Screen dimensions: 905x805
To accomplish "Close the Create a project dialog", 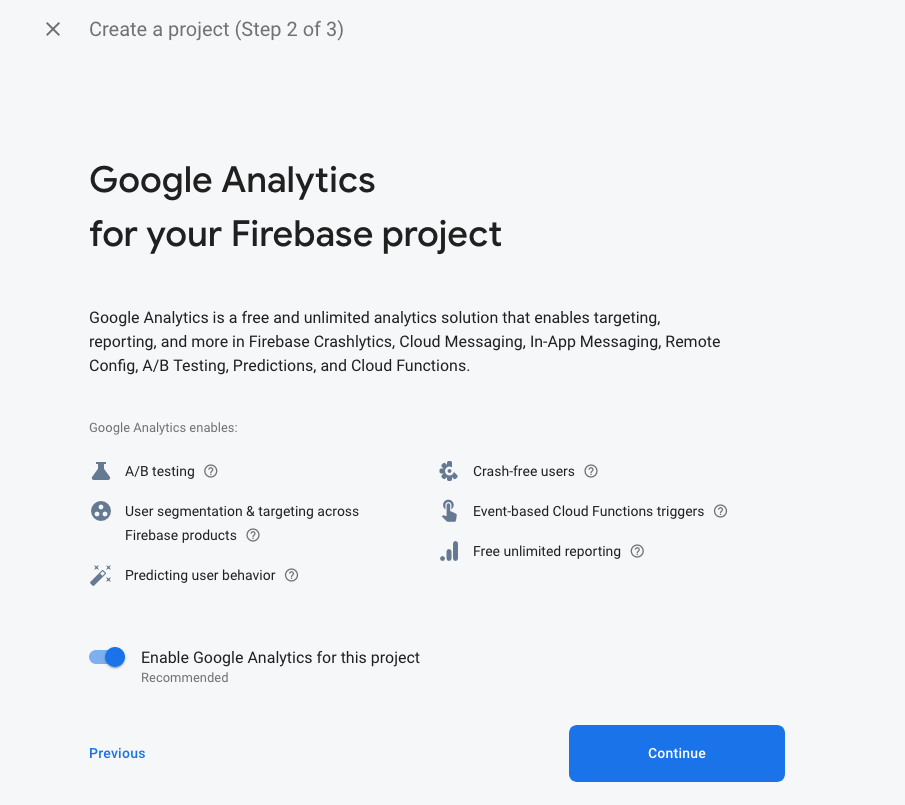I will pyautogui.click(x=53, y=29).
